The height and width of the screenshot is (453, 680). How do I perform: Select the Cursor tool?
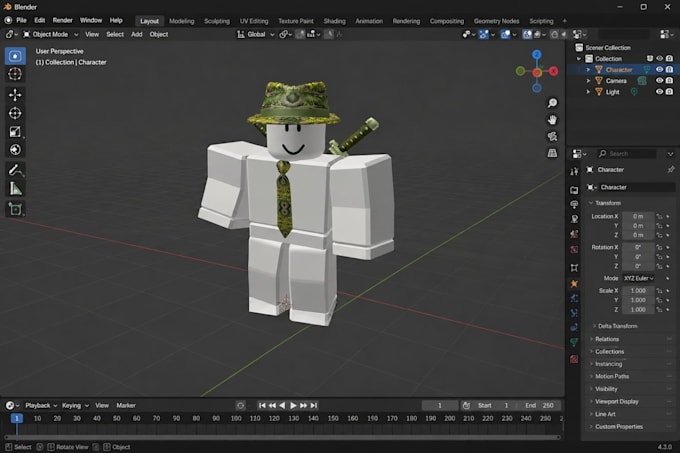pos(15,74)
